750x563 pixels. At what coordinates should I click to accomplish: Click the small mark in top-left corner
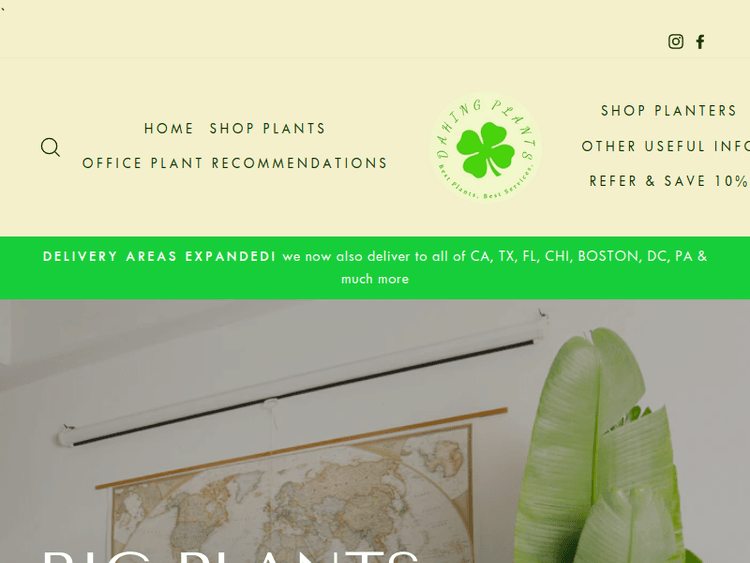coord(2,9)
